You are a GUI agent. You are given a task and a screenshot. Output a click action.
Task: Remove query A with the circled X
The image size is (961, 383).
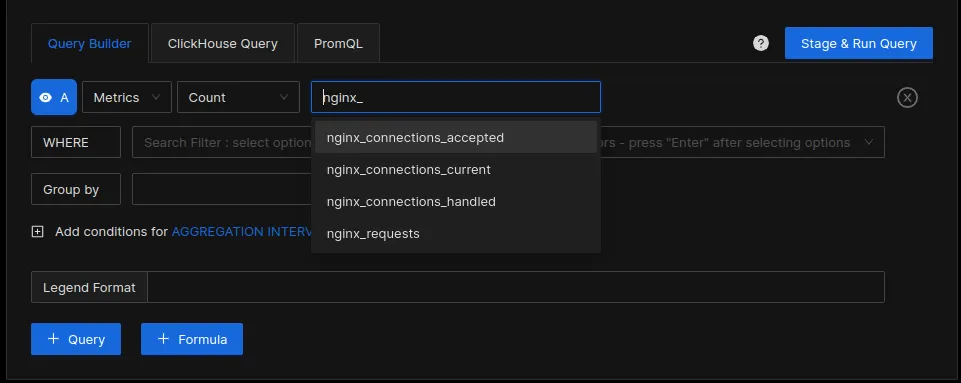click(907, 97)
